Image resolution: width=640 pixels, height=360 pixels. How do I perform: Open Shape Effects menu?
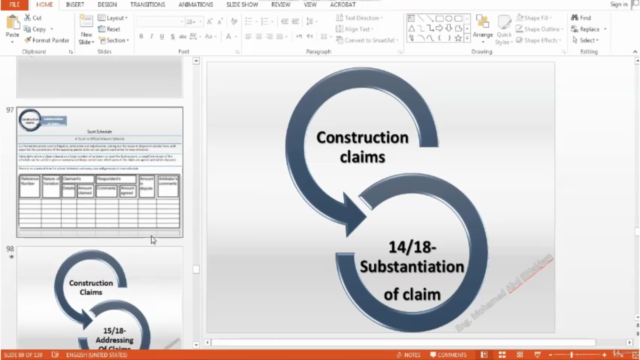coord(539,40)
